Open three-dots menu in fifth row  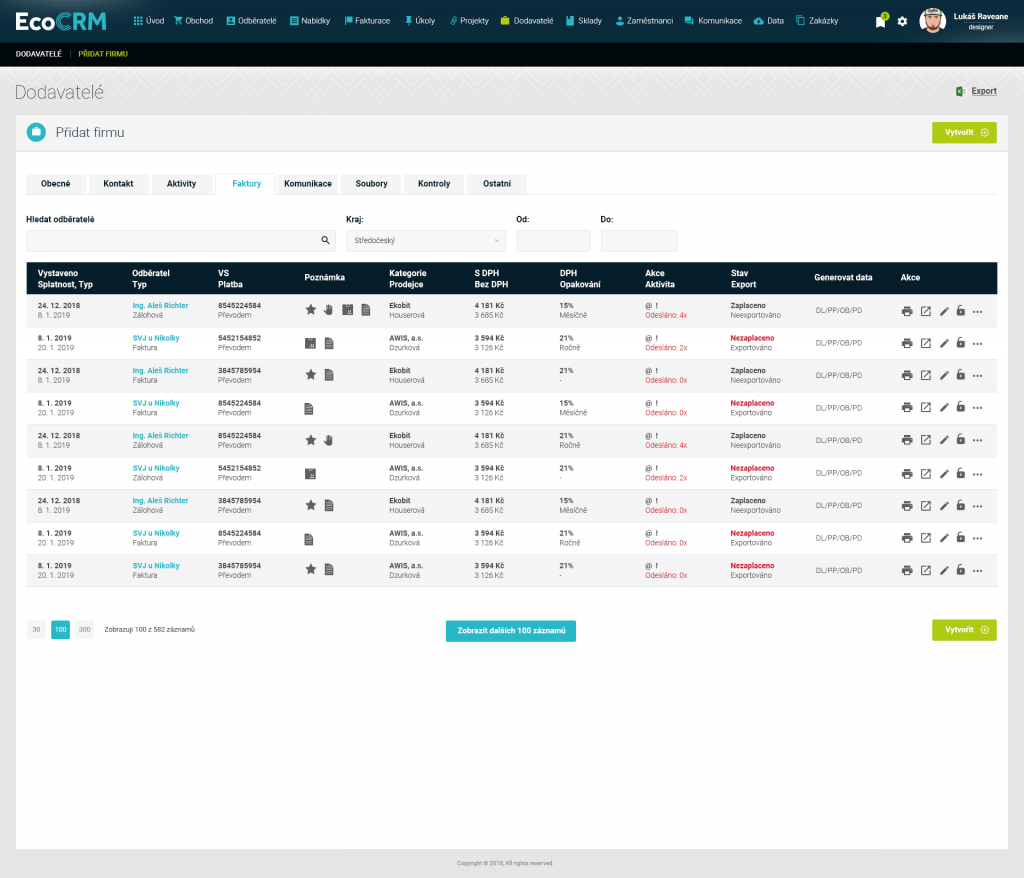point(978,440)
